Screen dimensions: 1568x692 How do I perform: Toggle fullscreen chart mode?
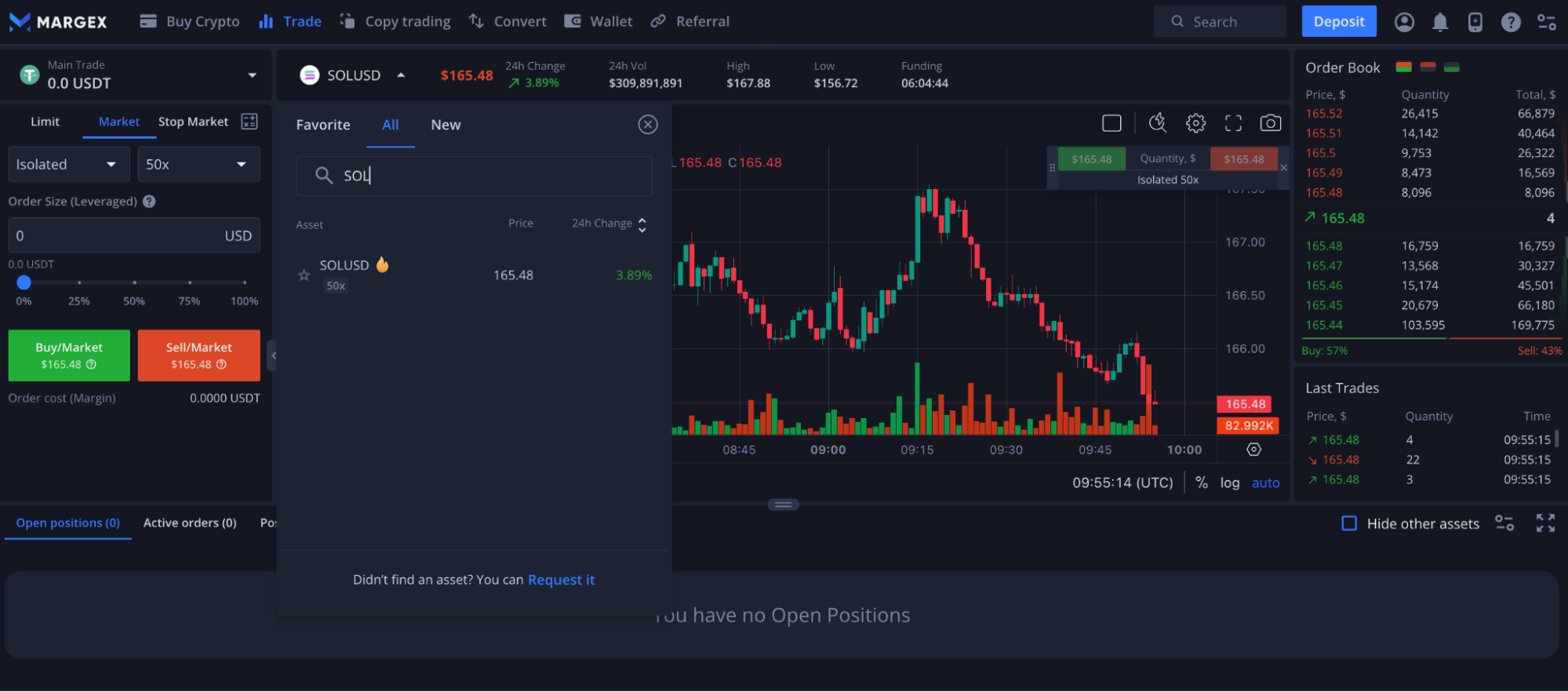coord(1233,123)
